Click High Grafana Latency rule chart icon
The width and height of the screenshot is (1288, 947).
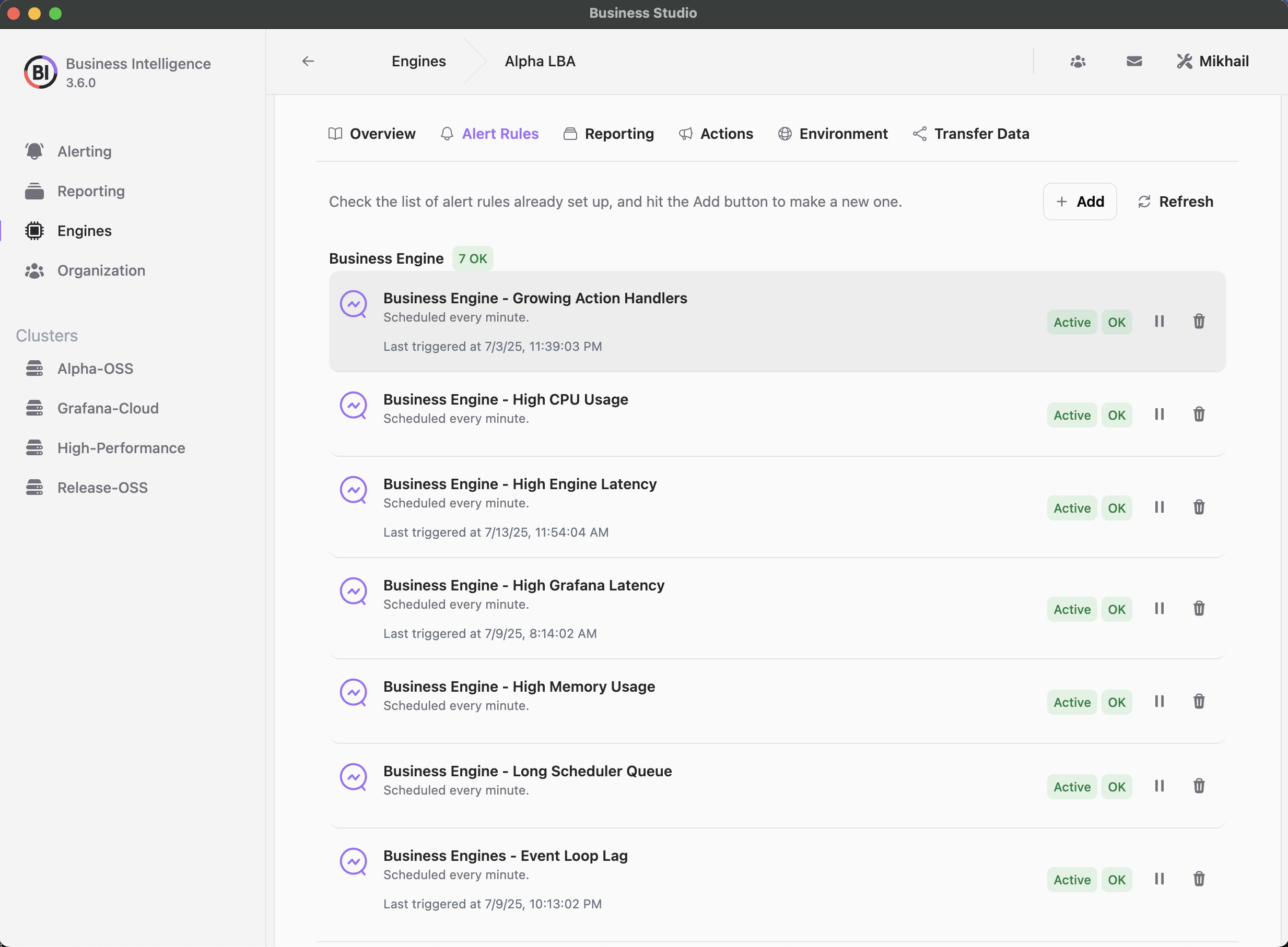354,591
